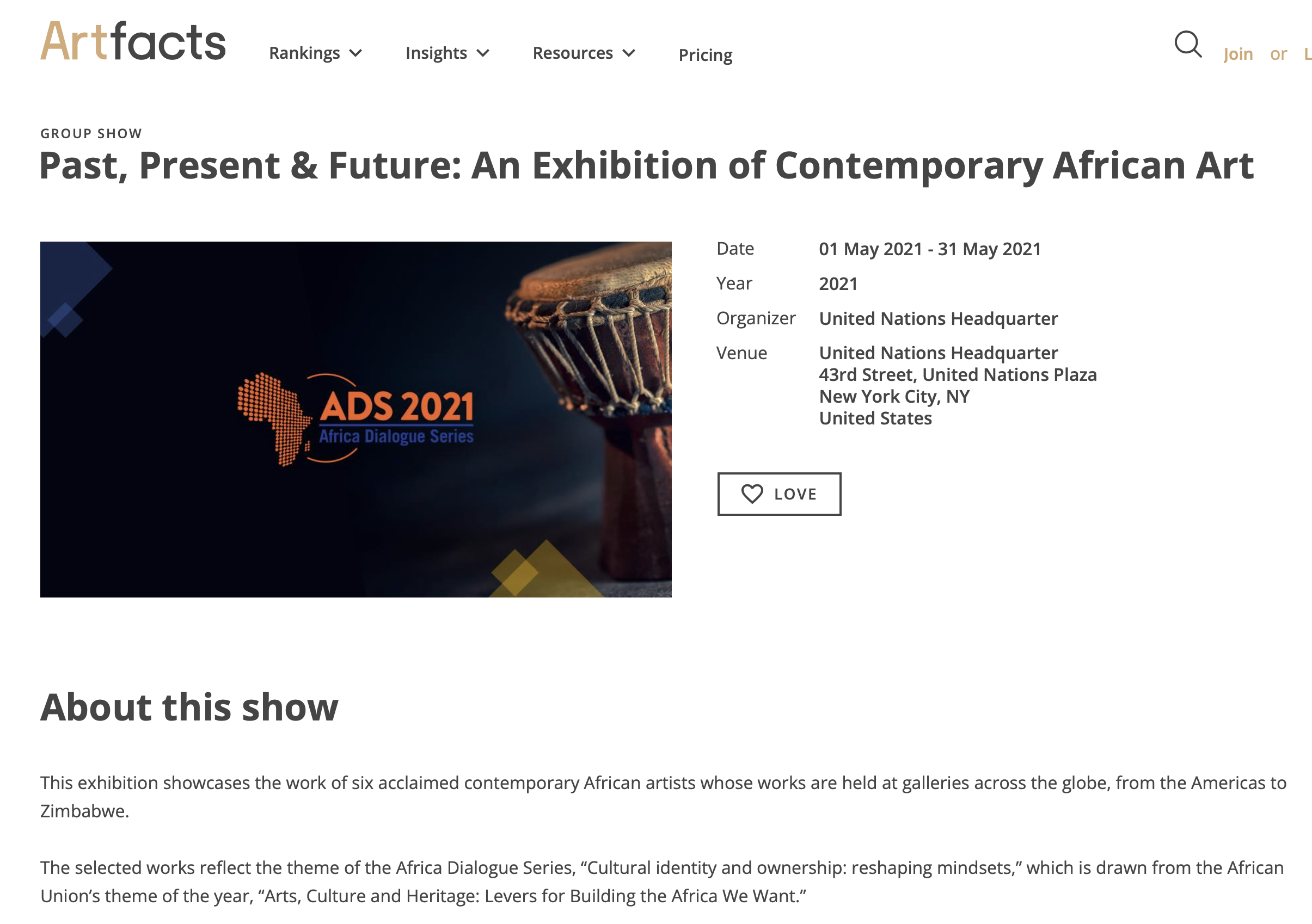Open the search magnifier icon
This screenshot has width=1312, height=924.
tap(1187, 45)
